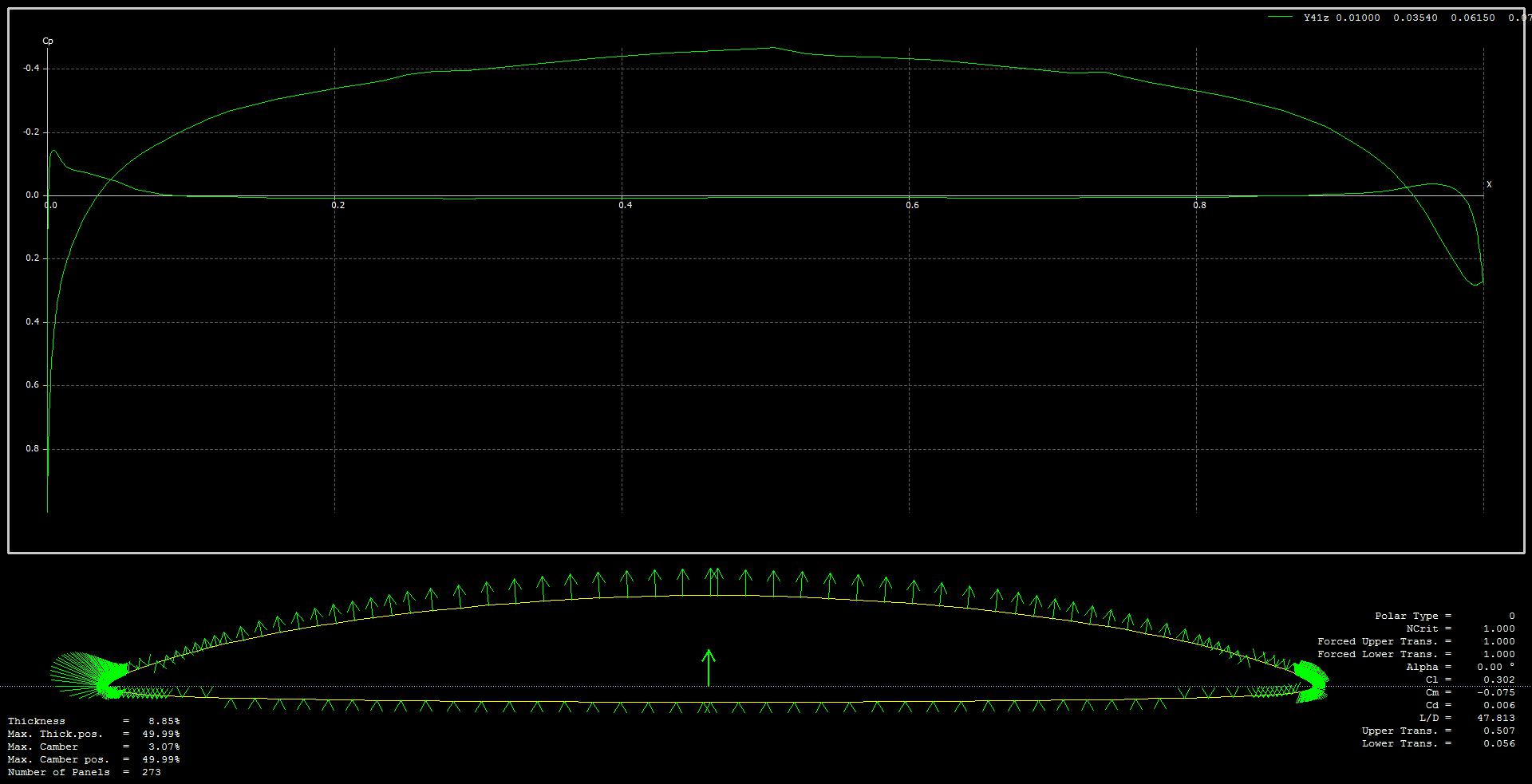Image resolution: width=1532 pixels, height=784 pixels.
Task: Click the NCrit value 1.000
Action: click(1498, 628)
